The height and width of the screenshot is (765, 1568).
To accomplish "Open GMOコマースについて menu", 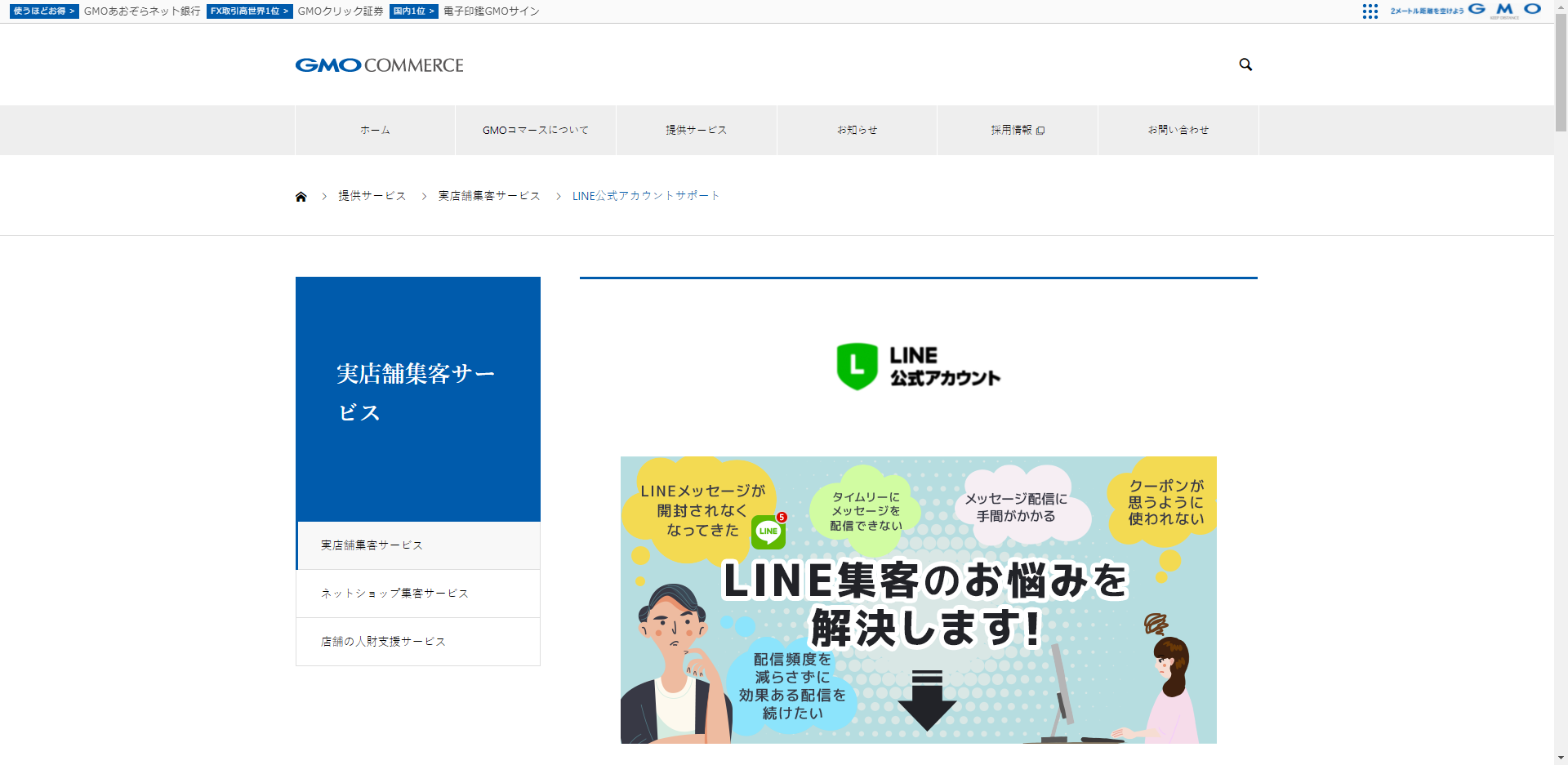I will 536,130.
